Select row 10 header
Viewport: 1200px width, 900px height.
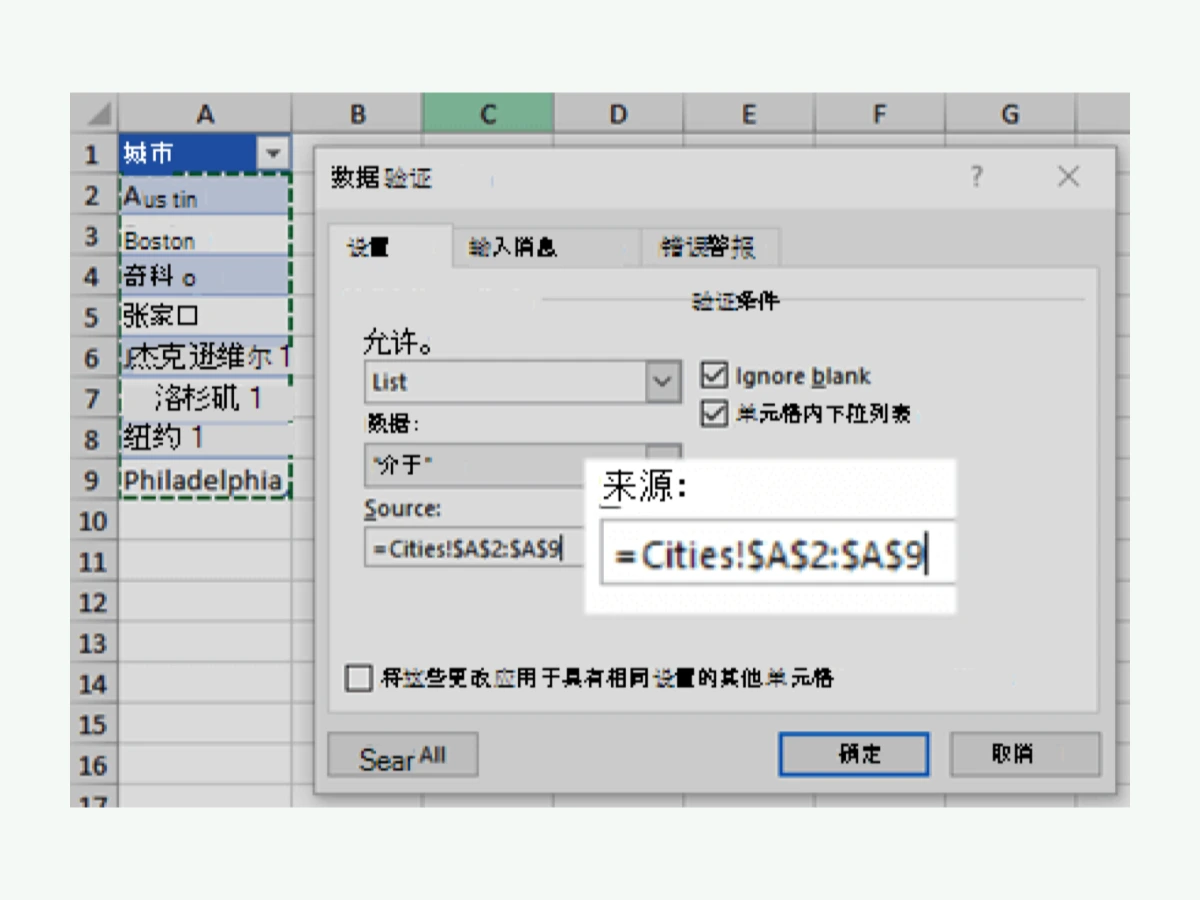coord(93,521)
